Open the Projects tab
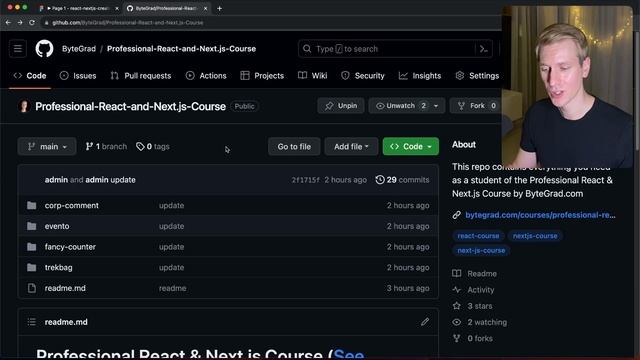640x360 pixels. click(262, 76)
